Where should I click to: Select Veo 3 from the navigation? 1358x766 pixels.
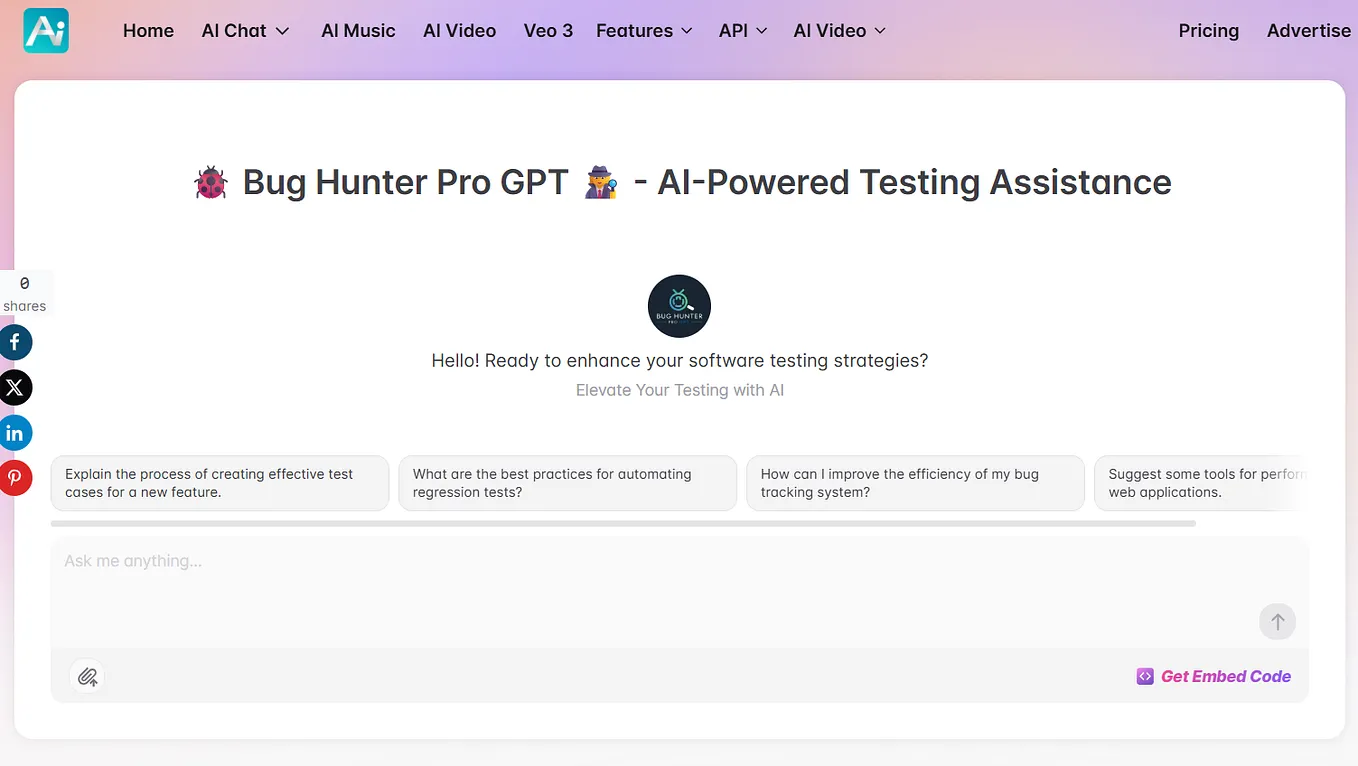coord(548,31)
